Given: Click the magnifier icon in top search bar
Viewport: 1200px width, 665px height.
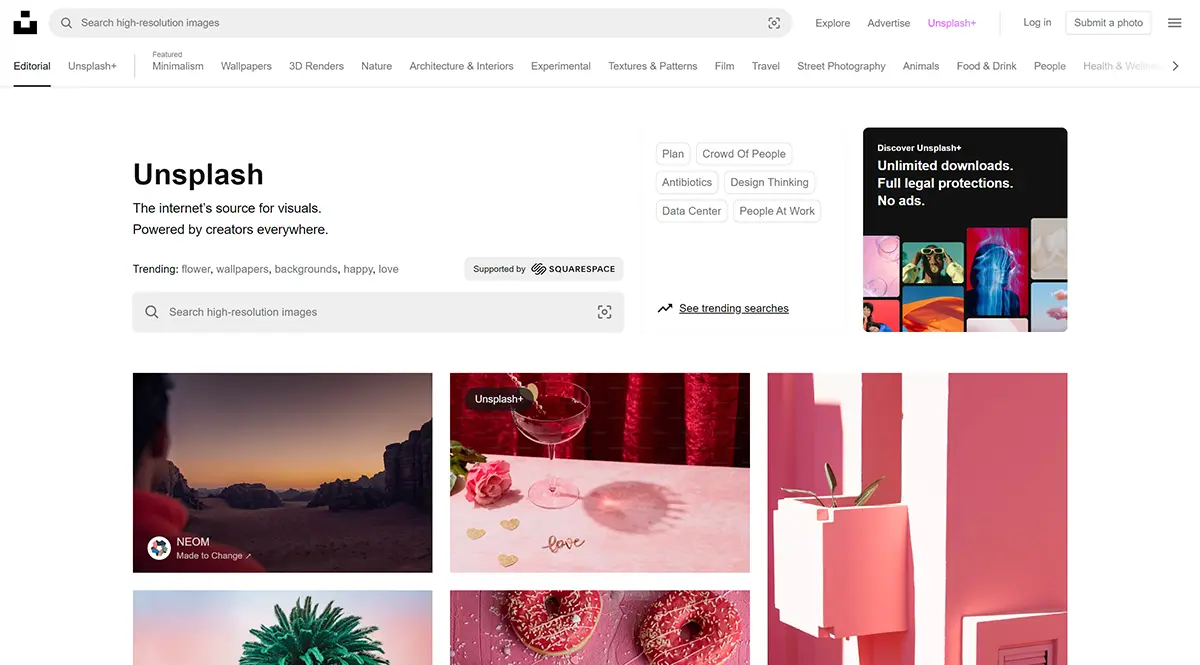Looking at the screenshot, I should 67,23.
